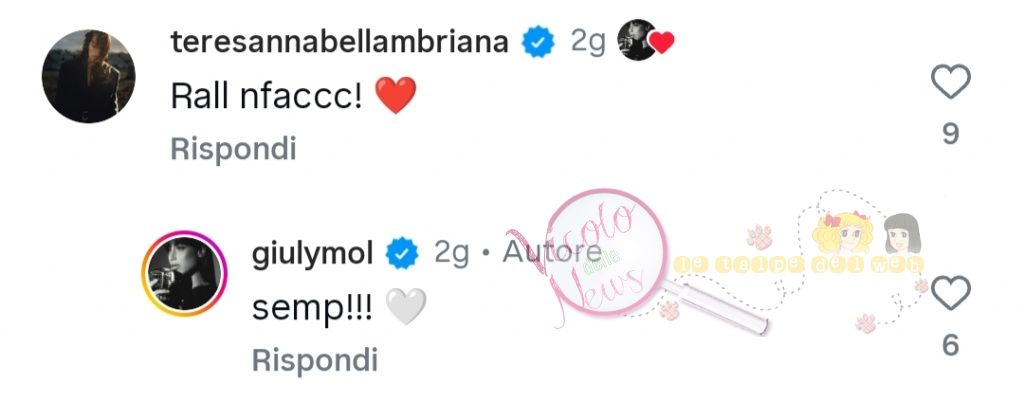Screen dimensions: 1024x402
Task: Click the white heart emoji after "semp!!!"
Action: [406, 307]
